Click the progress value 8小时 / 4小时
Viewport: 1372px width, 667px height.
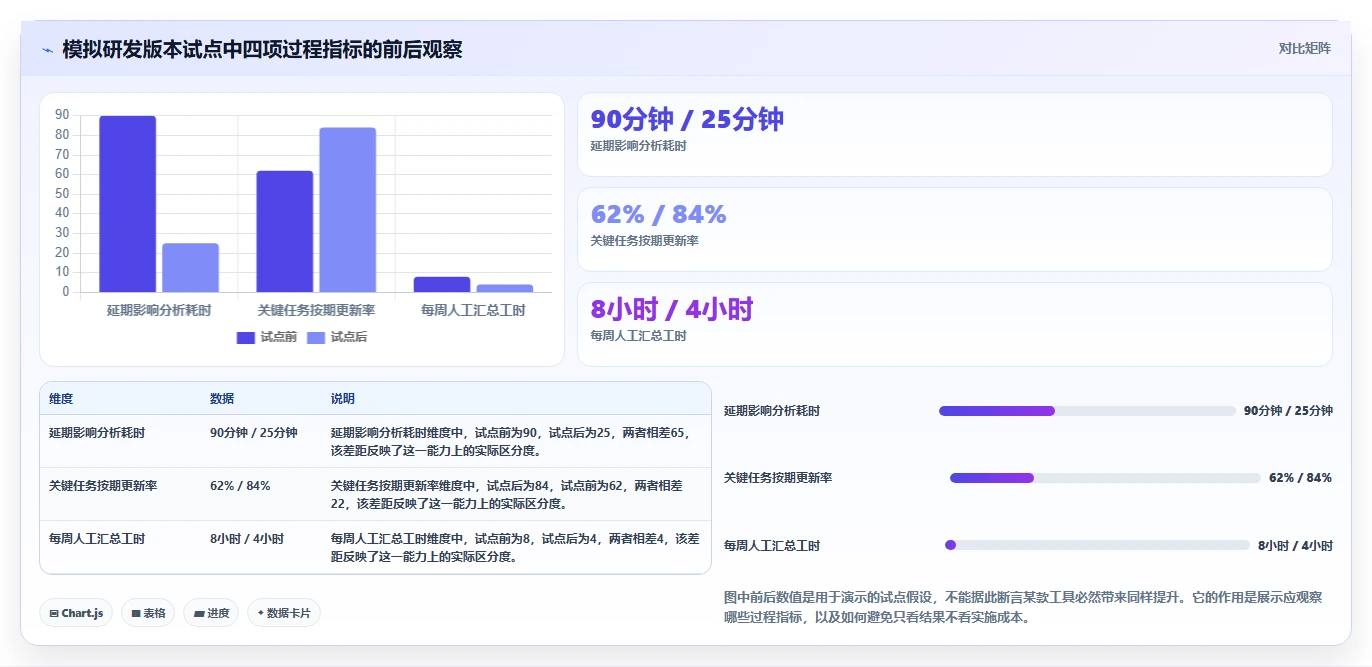[x=1295, y=546]
